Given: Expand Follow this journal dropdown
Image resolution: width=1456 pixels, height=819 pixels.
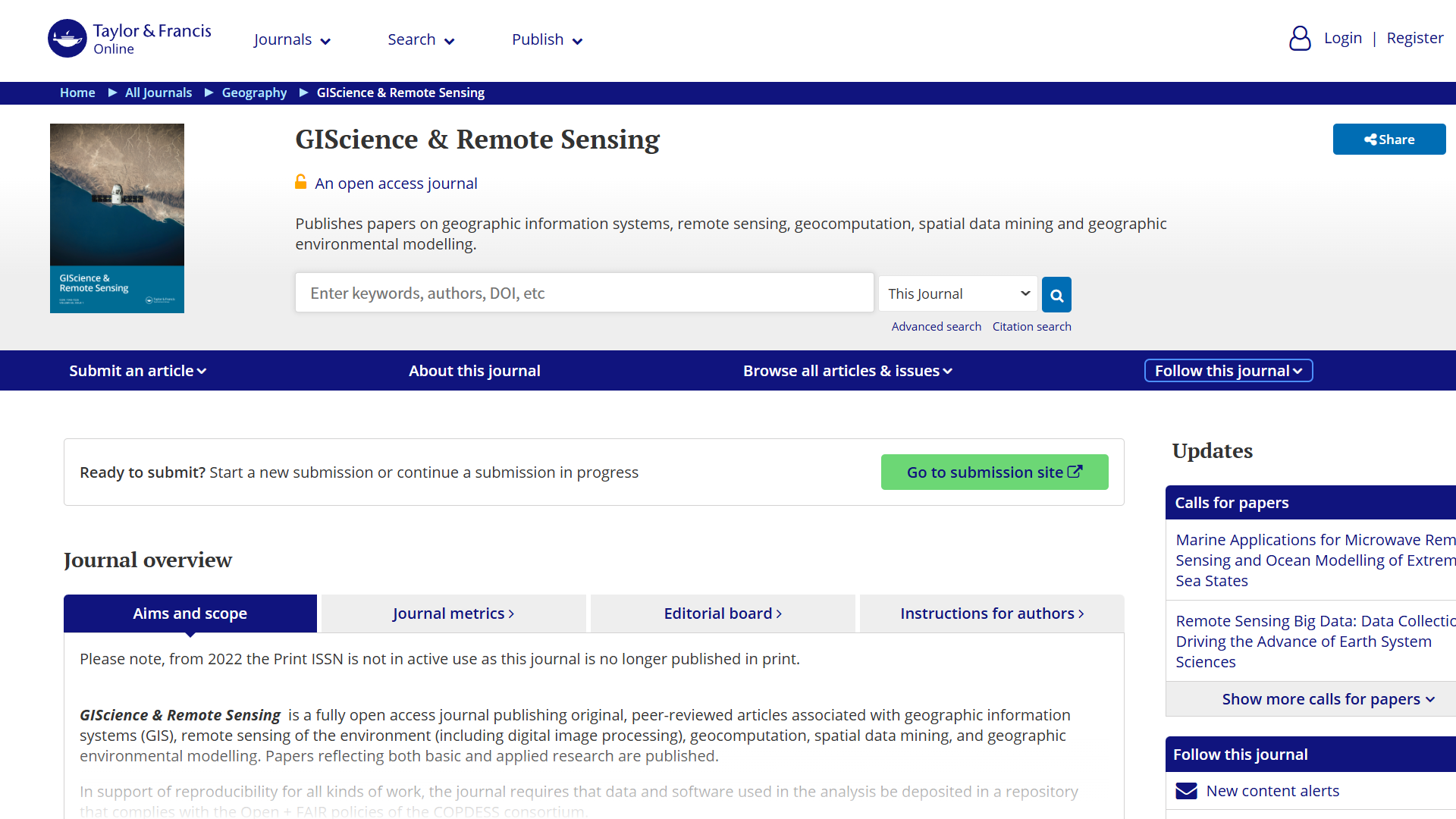Looking at the screenshot, I should [1228, 371].
